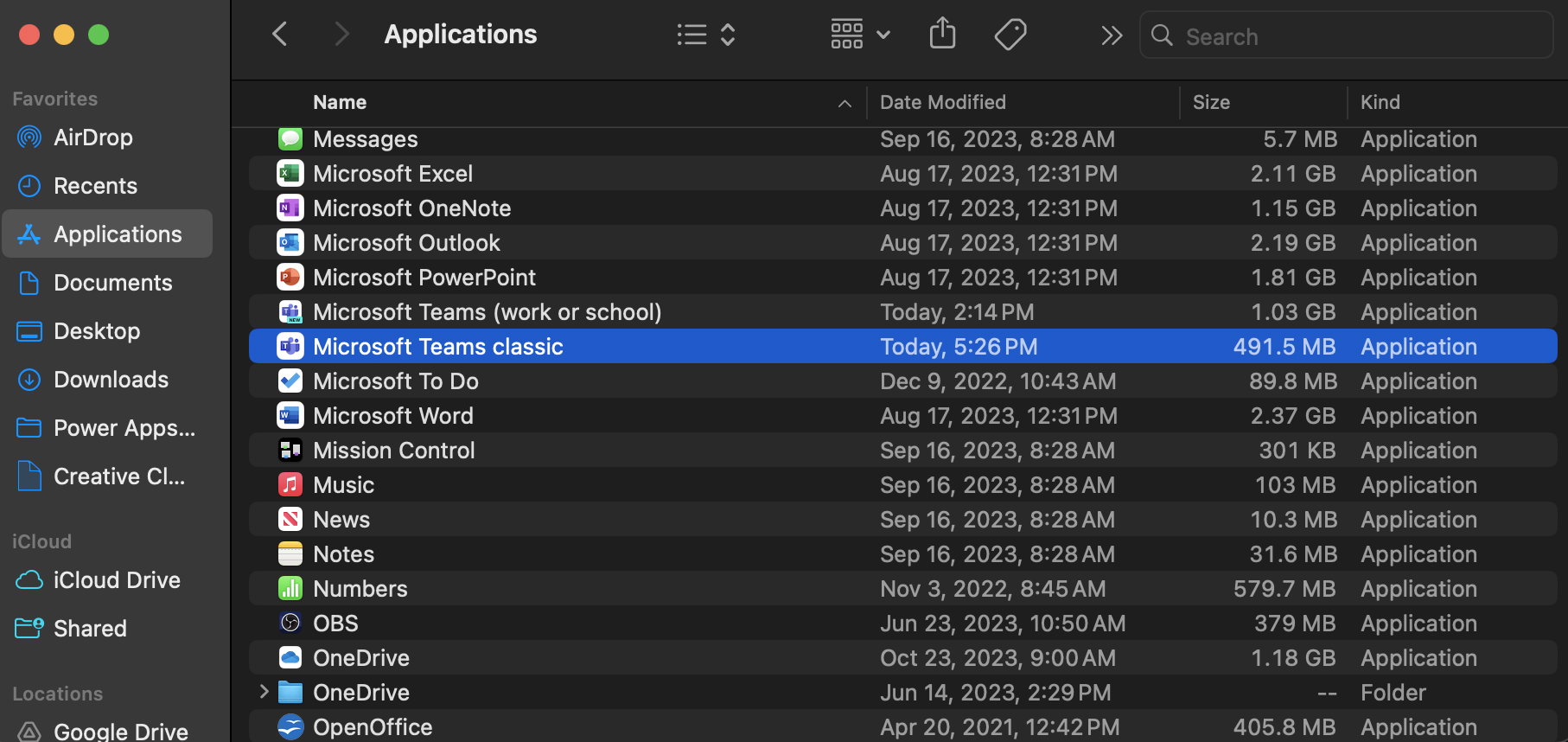Open Power Apps folder in sidebar
This screenshot has height=742, width=1568.
pos(107,428)
